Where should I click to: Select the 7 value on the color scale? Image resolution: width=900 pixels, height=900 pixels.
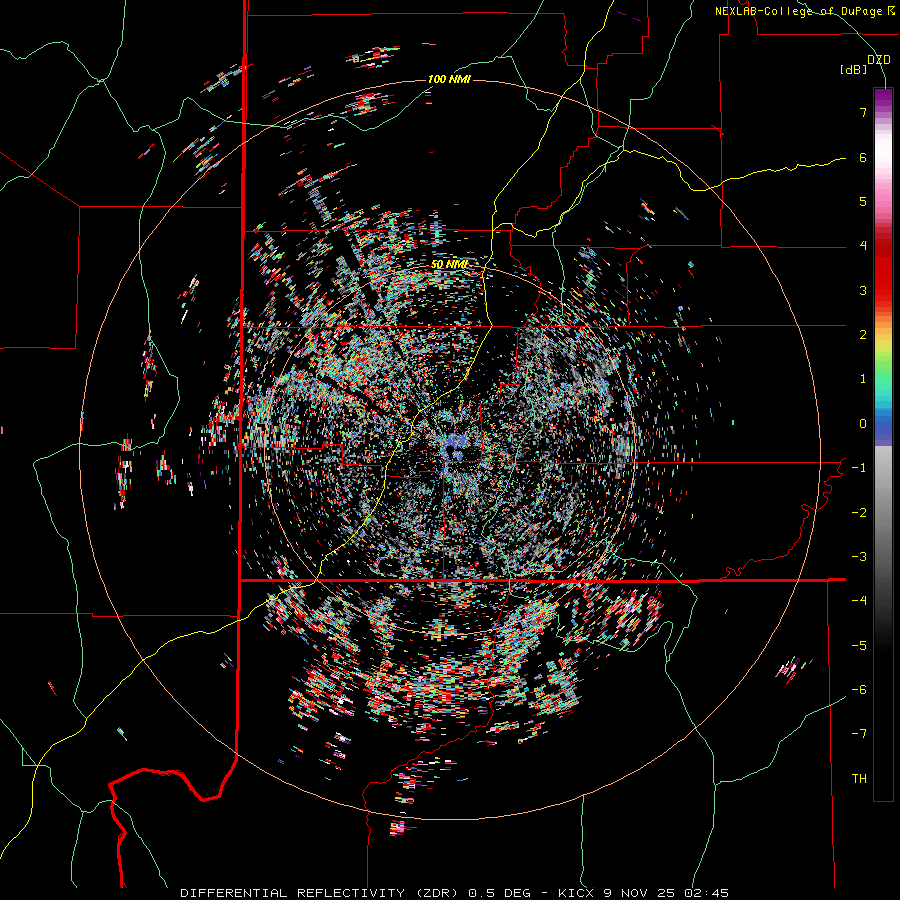pyautogui.click(x=863, y=112)
